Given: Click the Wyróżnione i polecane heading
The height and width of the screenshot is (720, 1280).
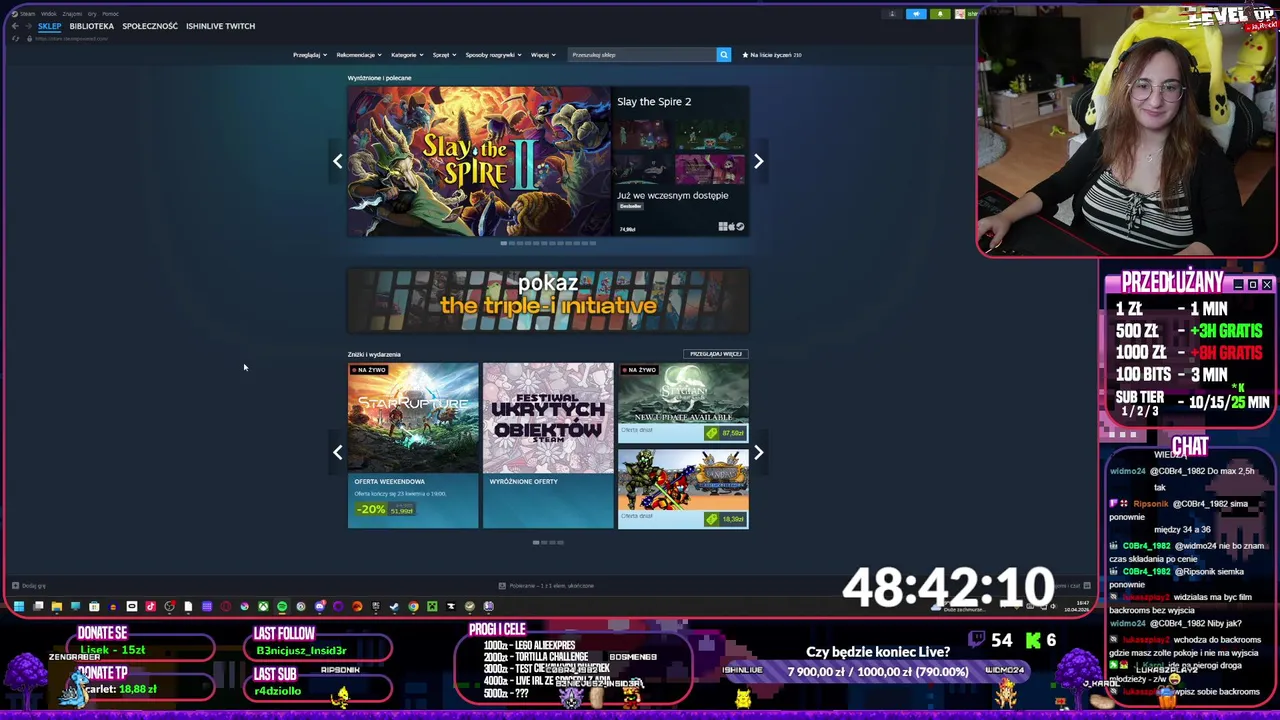Looking at the screenshot, I should [x=379, y=77].
